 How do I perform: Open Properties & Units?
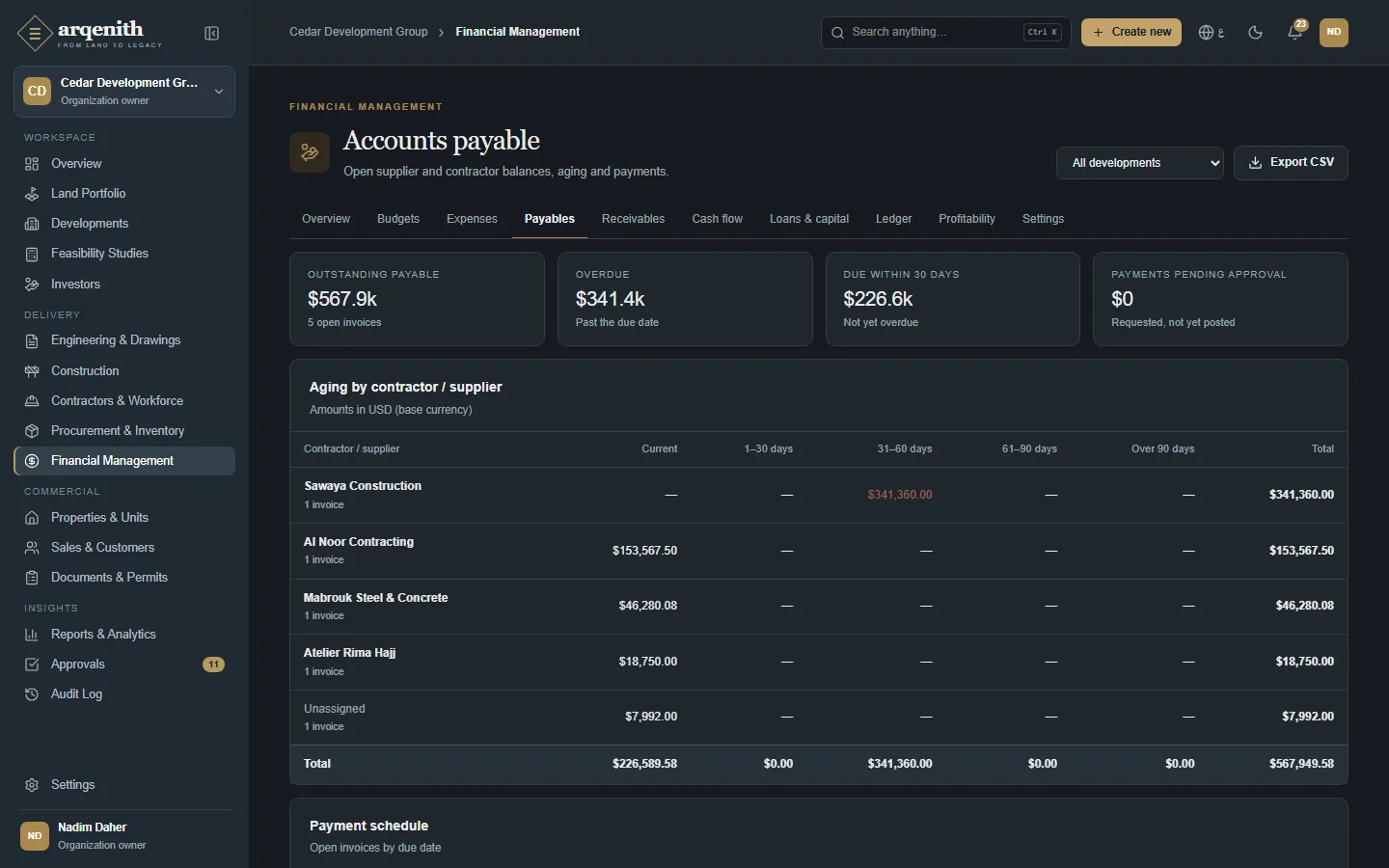(x=124, y=518)
